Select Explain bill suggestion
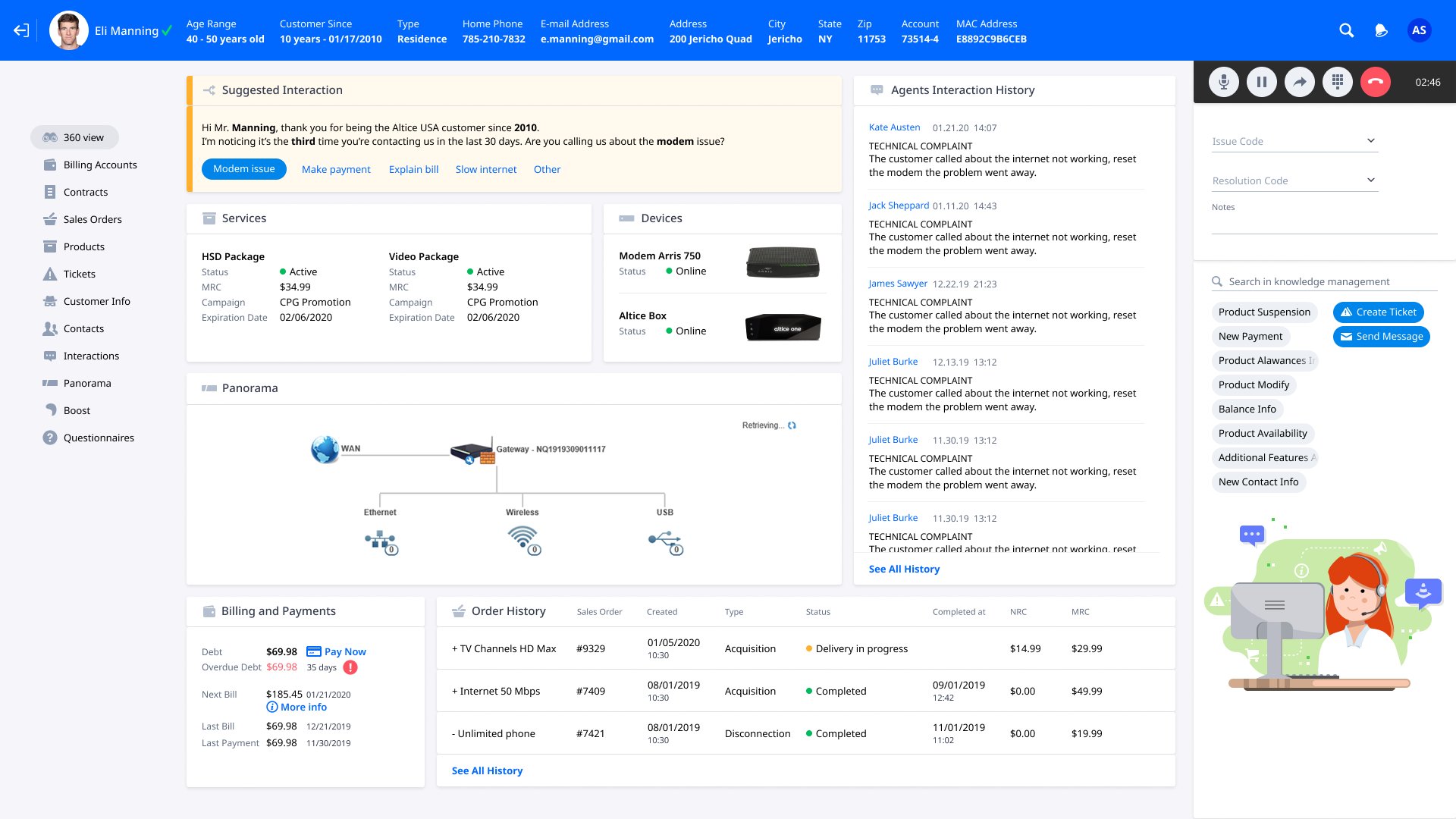The image size is (1456, 819). 413,169
